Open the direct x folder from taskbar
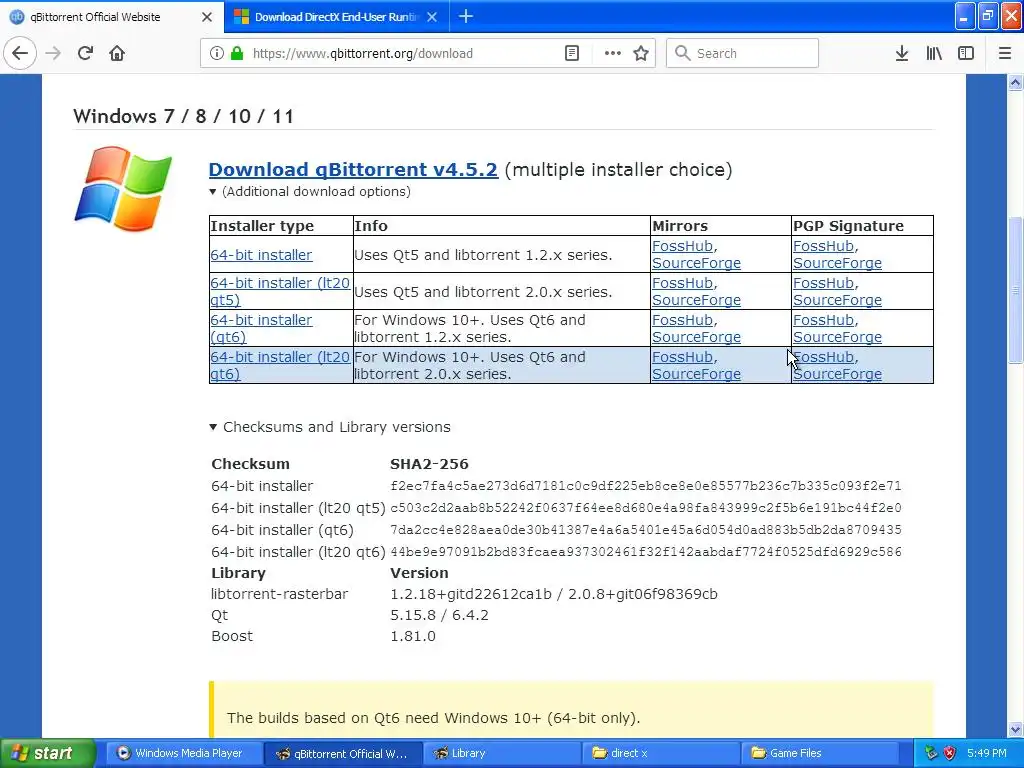The height and width of the screenshot is (768, 1024). [661, 753]
